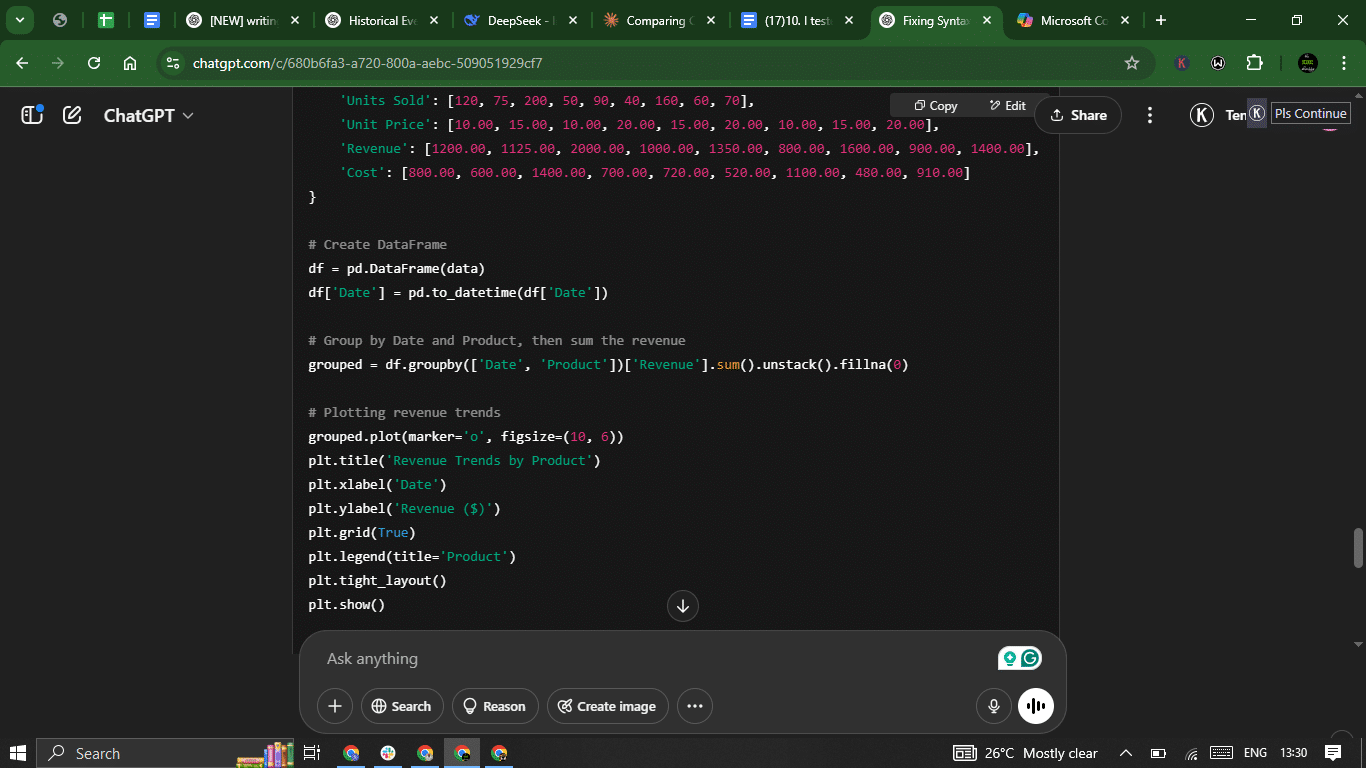Select the Create image option
Viewport: 1366px width, 768px height.
click(x=607, y=706)
